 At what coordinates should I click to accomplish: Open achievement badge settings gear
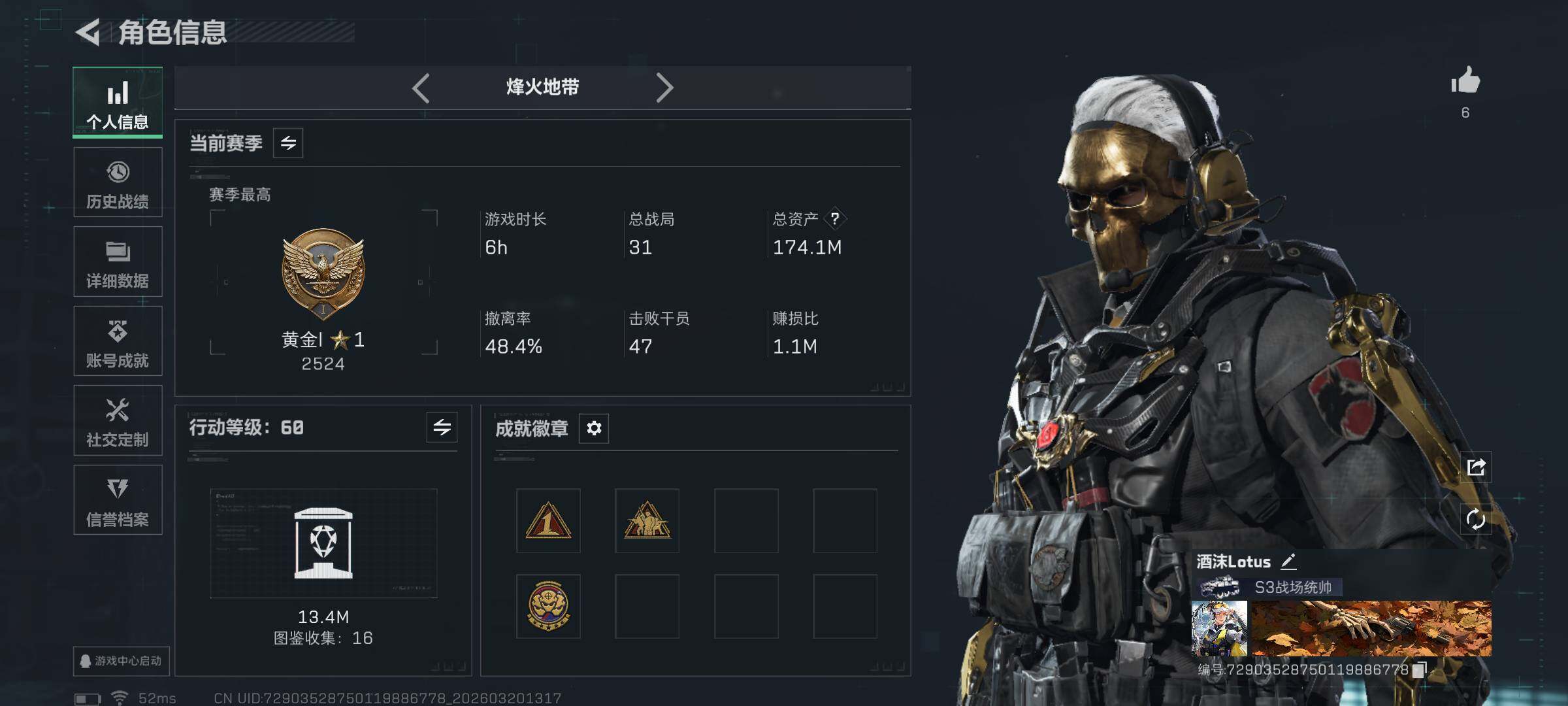pyautogui.click(x=594, y=428)
